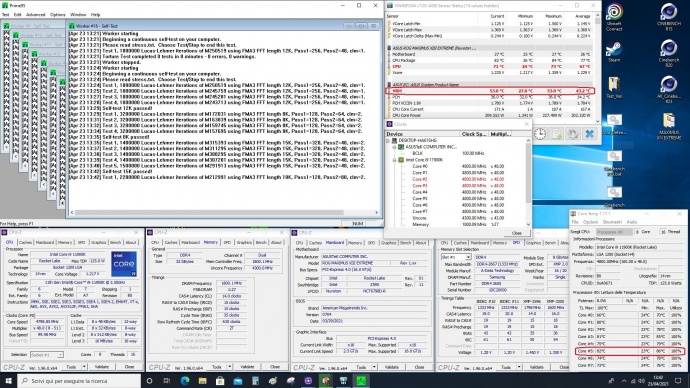Click the Windows search box
The height and width of the screenshot is (388, 690).
(79, 381)
